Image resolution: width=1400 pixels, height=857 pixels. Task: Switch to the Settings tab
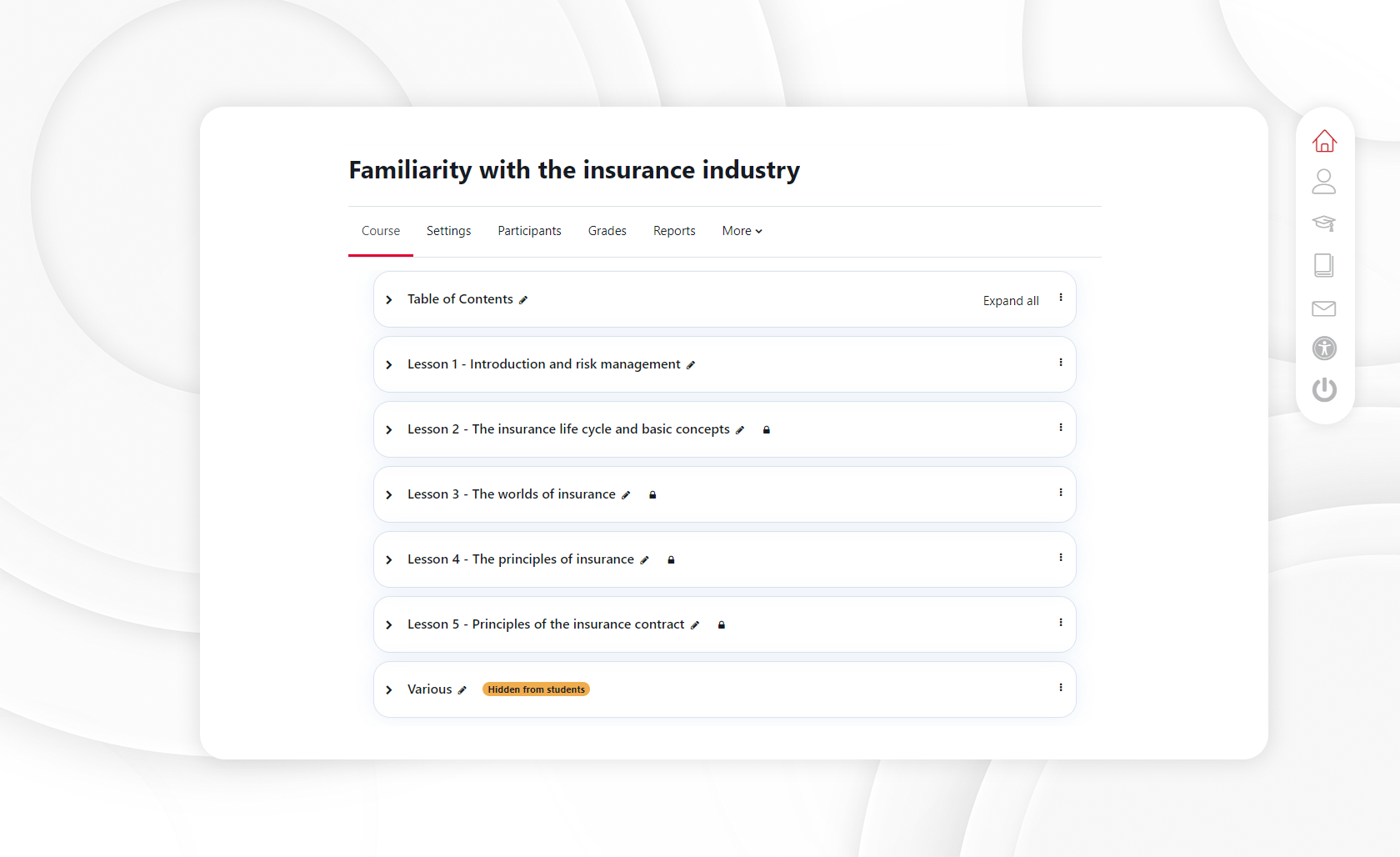[x=449, y=231]
